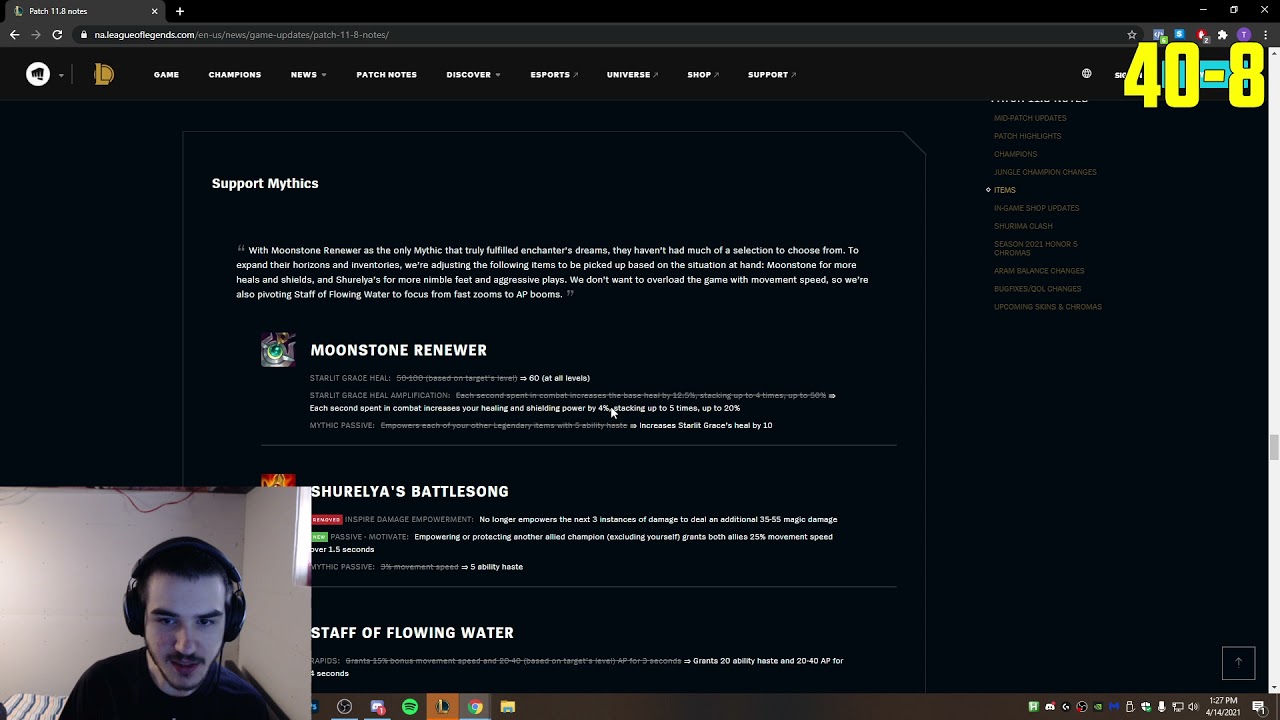The image size is (1280, 720).
Task: Click the red extension icon with 2 badge
Action: (1202, 34)
